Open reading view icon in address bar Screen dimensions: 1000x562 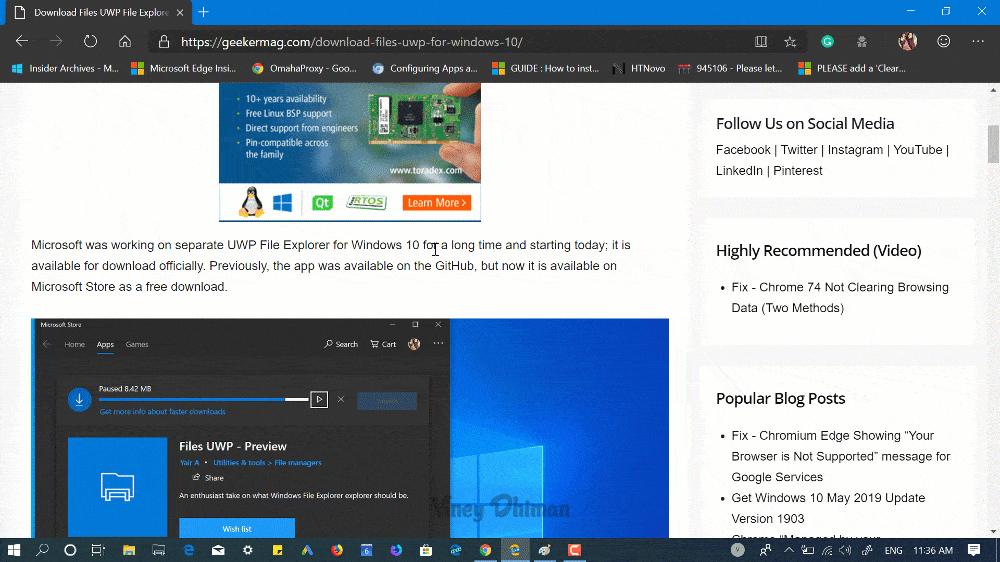tap(761, 41)
